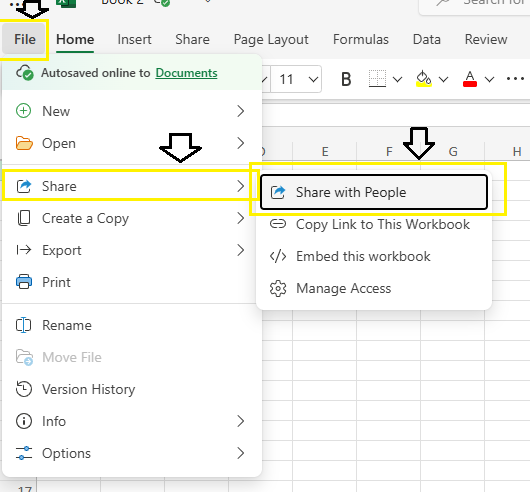Expand the Share submenu chevron
Screen dimensions: 530x492
coord(241,186)
